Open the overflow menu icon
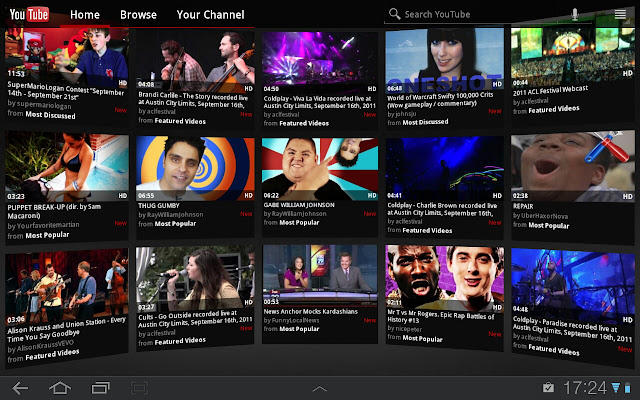 pos(620,14)
